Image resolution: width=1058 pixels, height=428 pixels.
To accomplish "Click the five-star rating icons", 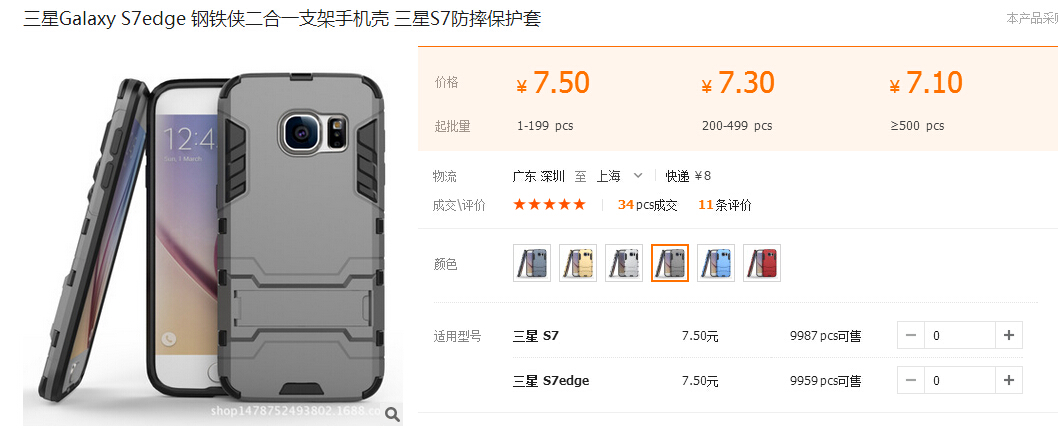I will click(549, 205).
